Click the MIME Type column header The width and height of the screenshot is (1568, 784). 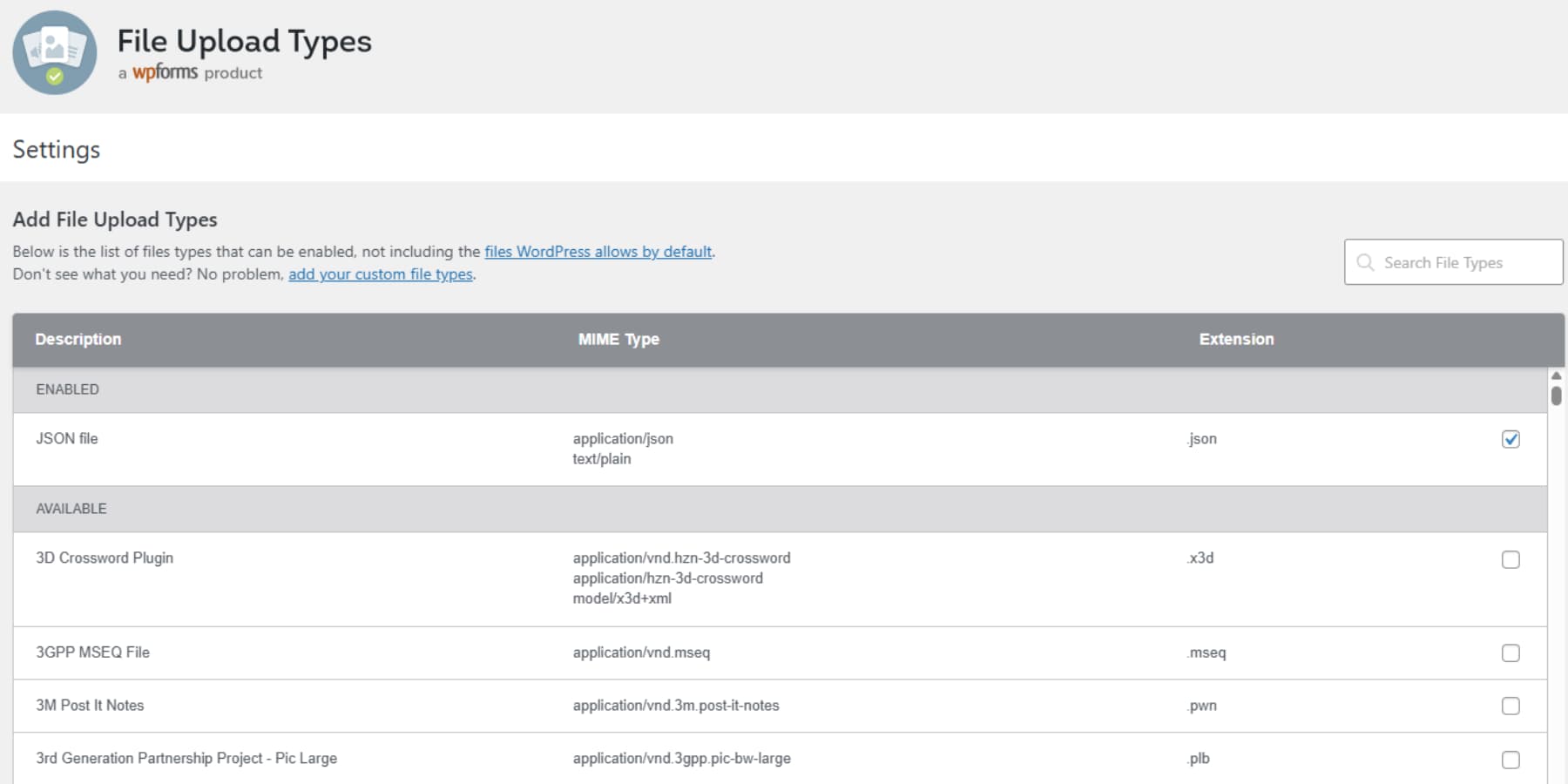click(618, 340)
